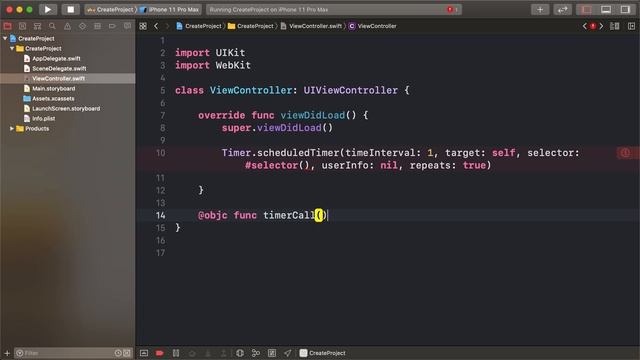The height and width of the screenshot is (360, 640).
Task: Show the Symbol navigator
Action: coord(38,26)
